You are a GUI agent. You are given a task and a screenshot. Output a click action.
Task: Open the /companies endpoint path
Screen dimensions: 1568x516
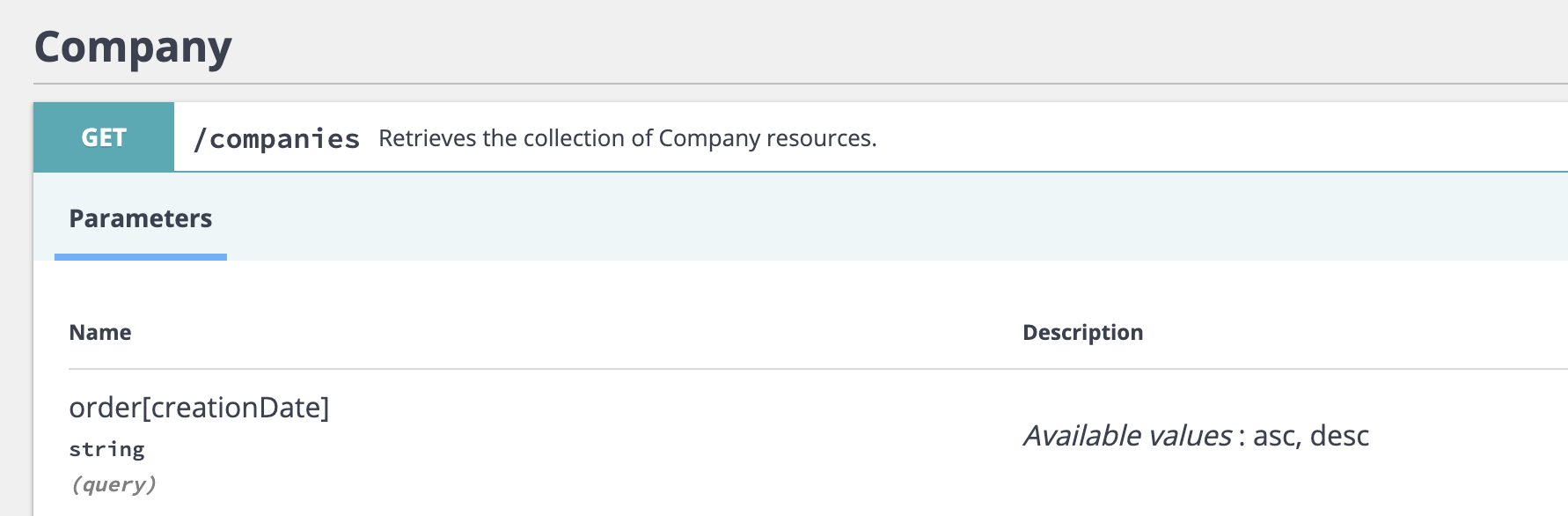[x=276, y=138]
